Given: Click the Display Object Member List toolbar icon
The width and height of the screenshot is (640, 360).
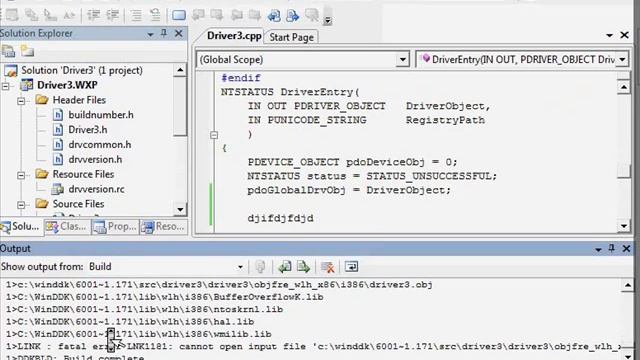Looking at the screenshot, I should [12, 16].
